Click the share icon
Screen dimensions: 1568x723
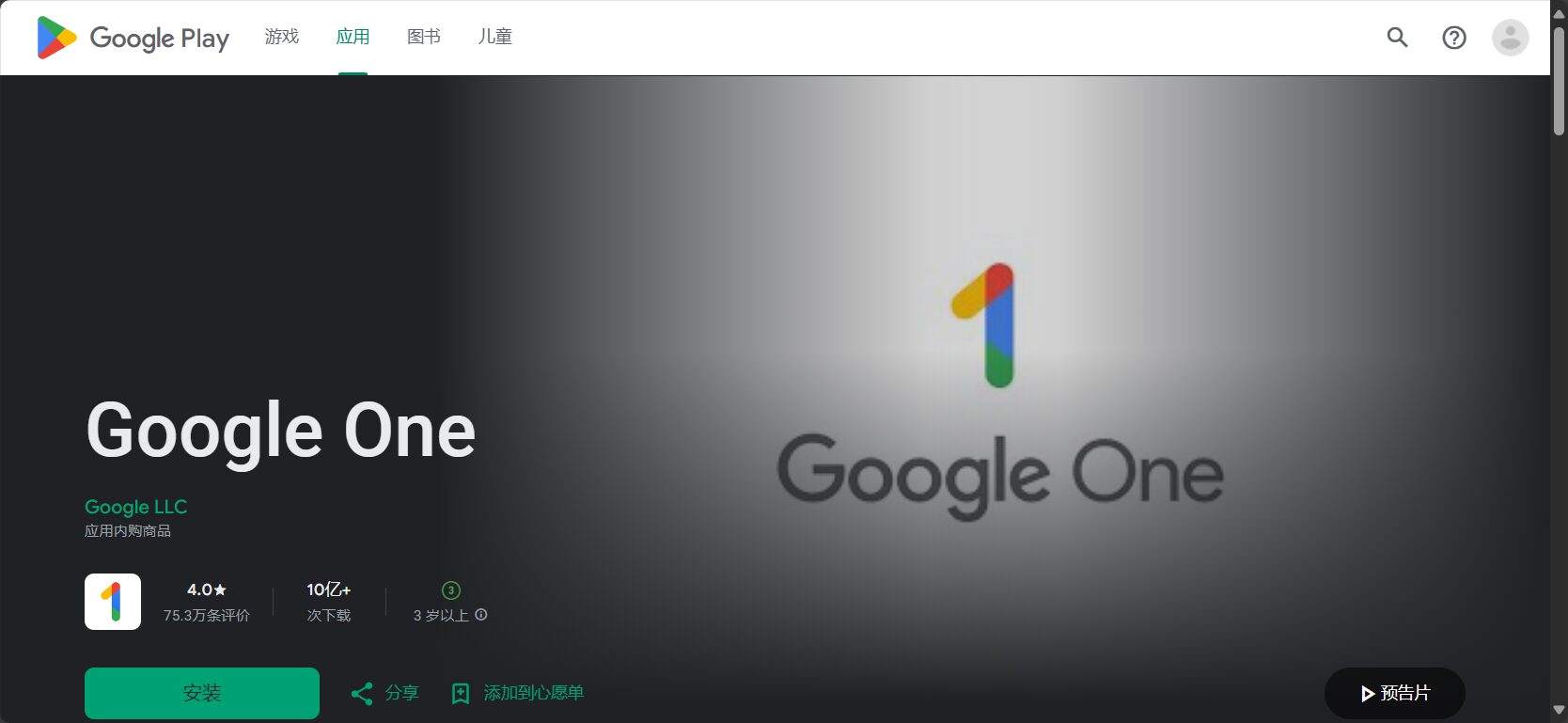point(362,694)
